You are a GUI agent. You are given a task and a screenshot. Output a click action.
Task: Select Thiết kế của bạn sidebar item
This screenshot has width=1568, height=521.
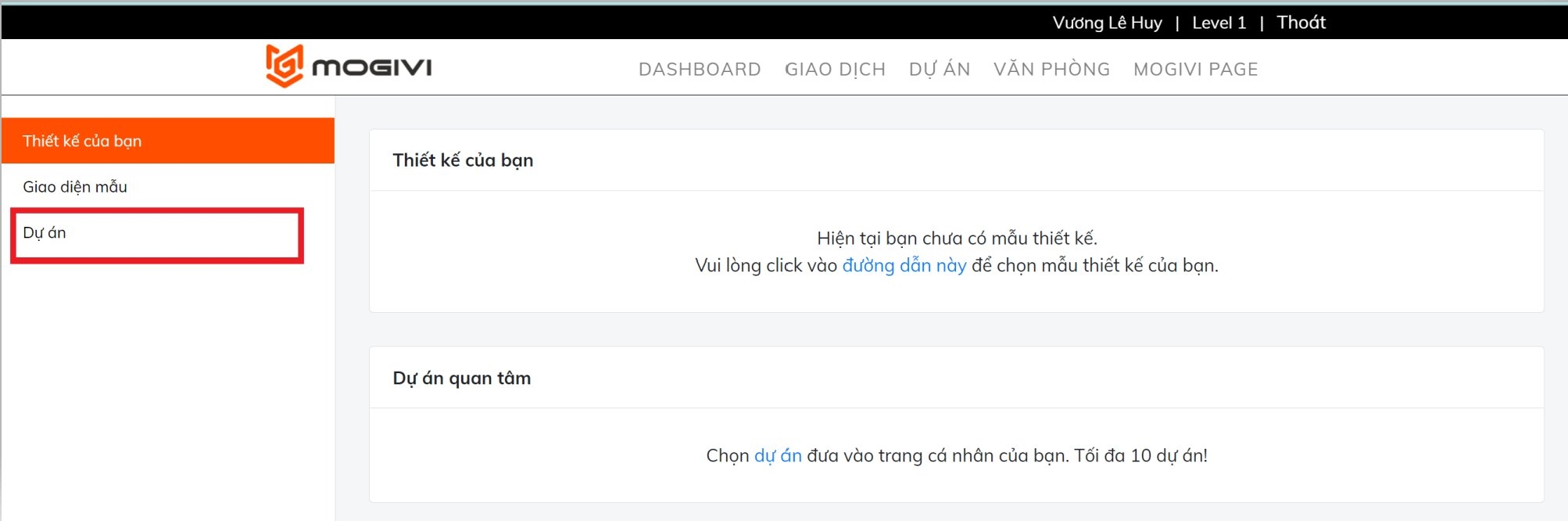82,141
